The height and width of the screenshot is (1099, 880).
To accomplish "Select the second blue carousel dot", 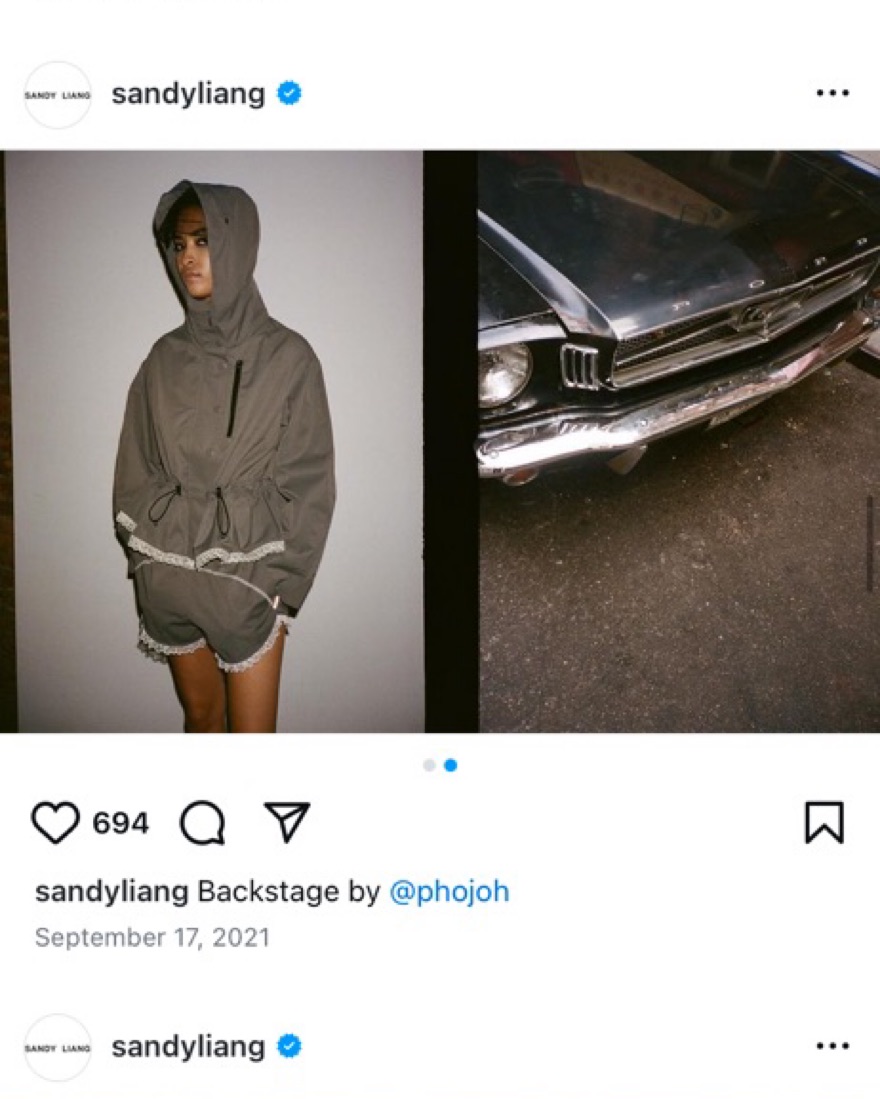I will point(451,765).
